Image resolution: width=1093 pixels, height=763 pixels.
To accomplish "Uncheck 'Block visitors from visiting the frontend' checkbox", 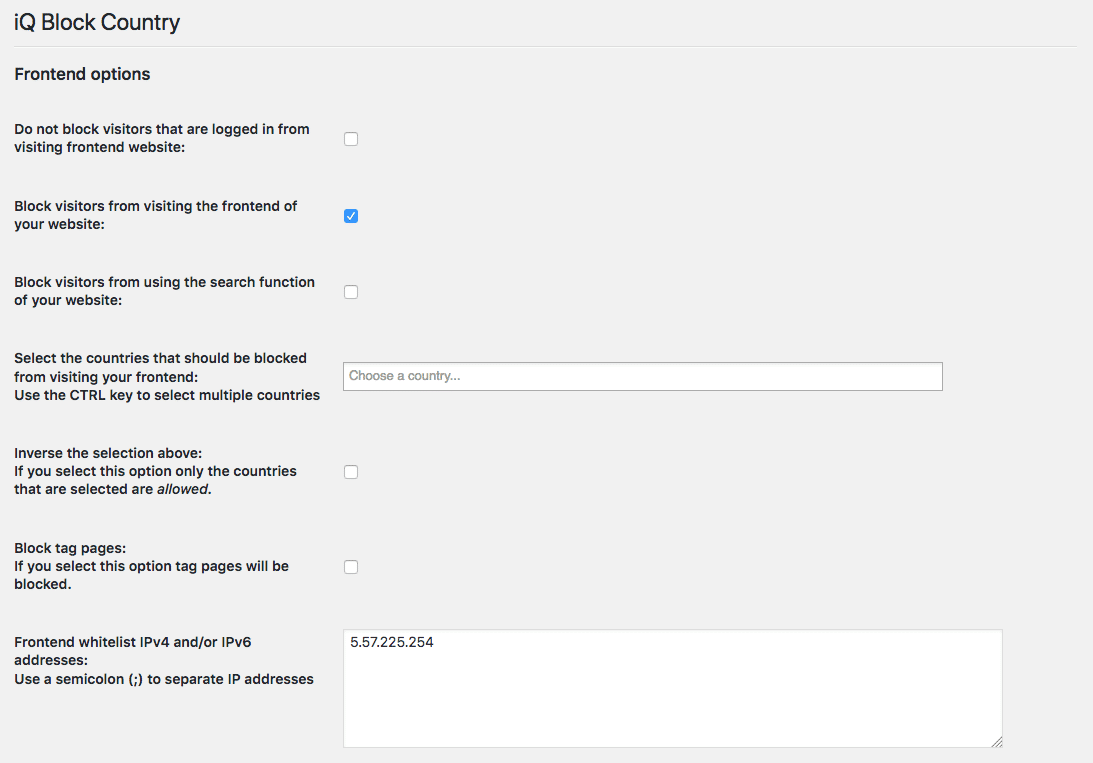I will (351, 216).
